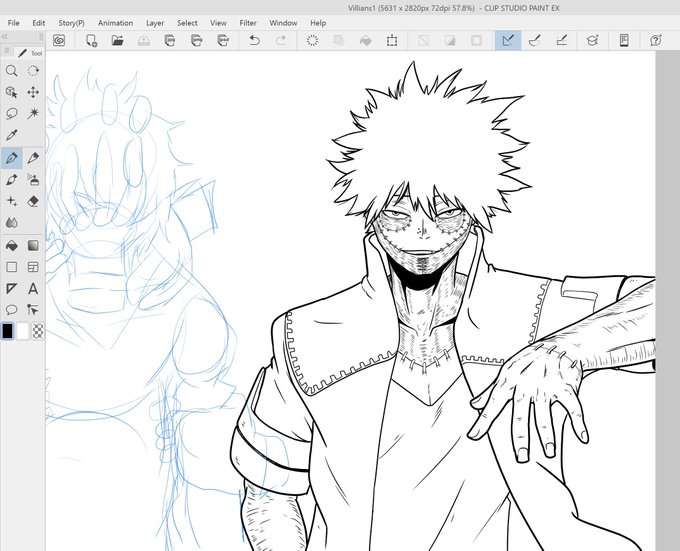Image resolution: width=680 pixels, height=551 pixels.
Task: Click the Clear dotted circle icon in command bar
Action: pos(312,41)
